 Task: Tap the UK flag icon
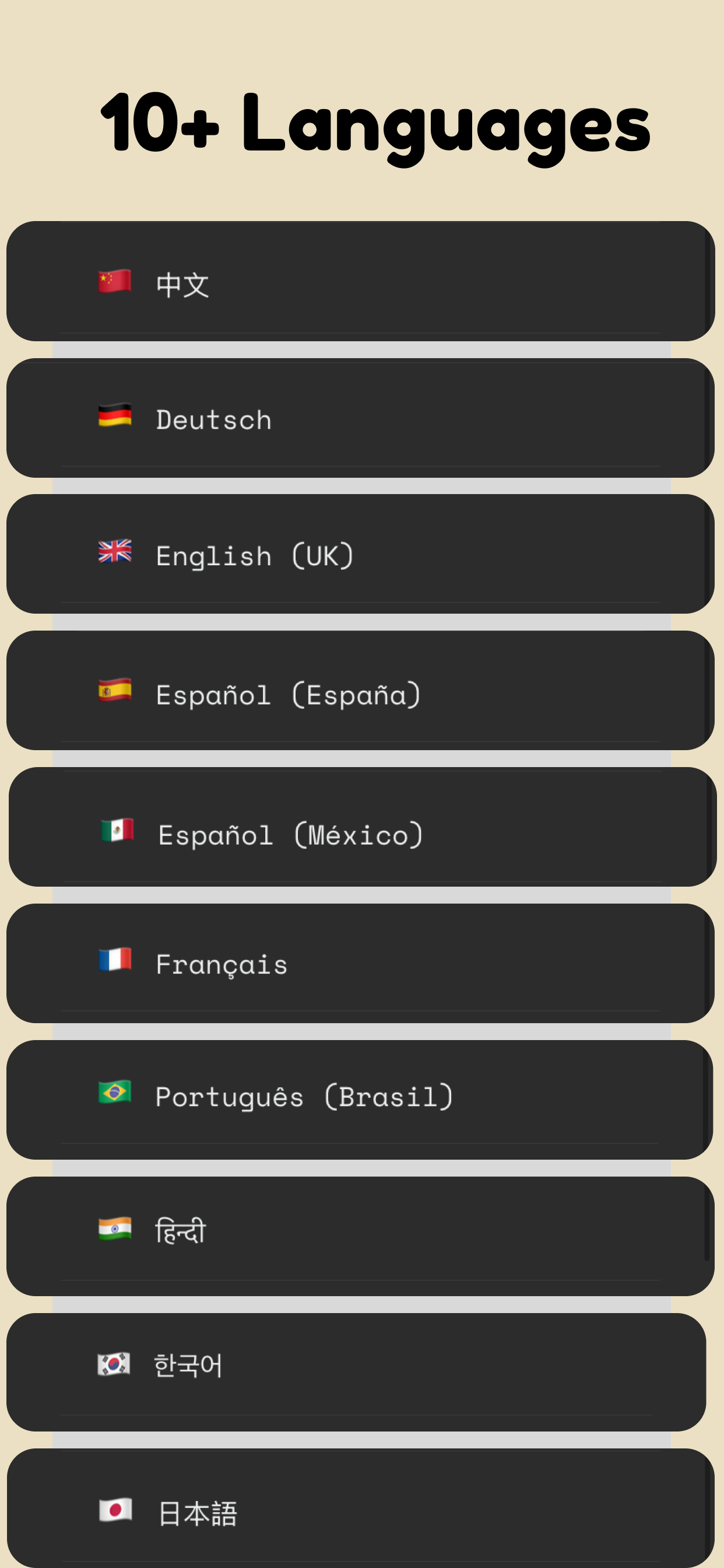pyautogui.click(x=115, y=551)
